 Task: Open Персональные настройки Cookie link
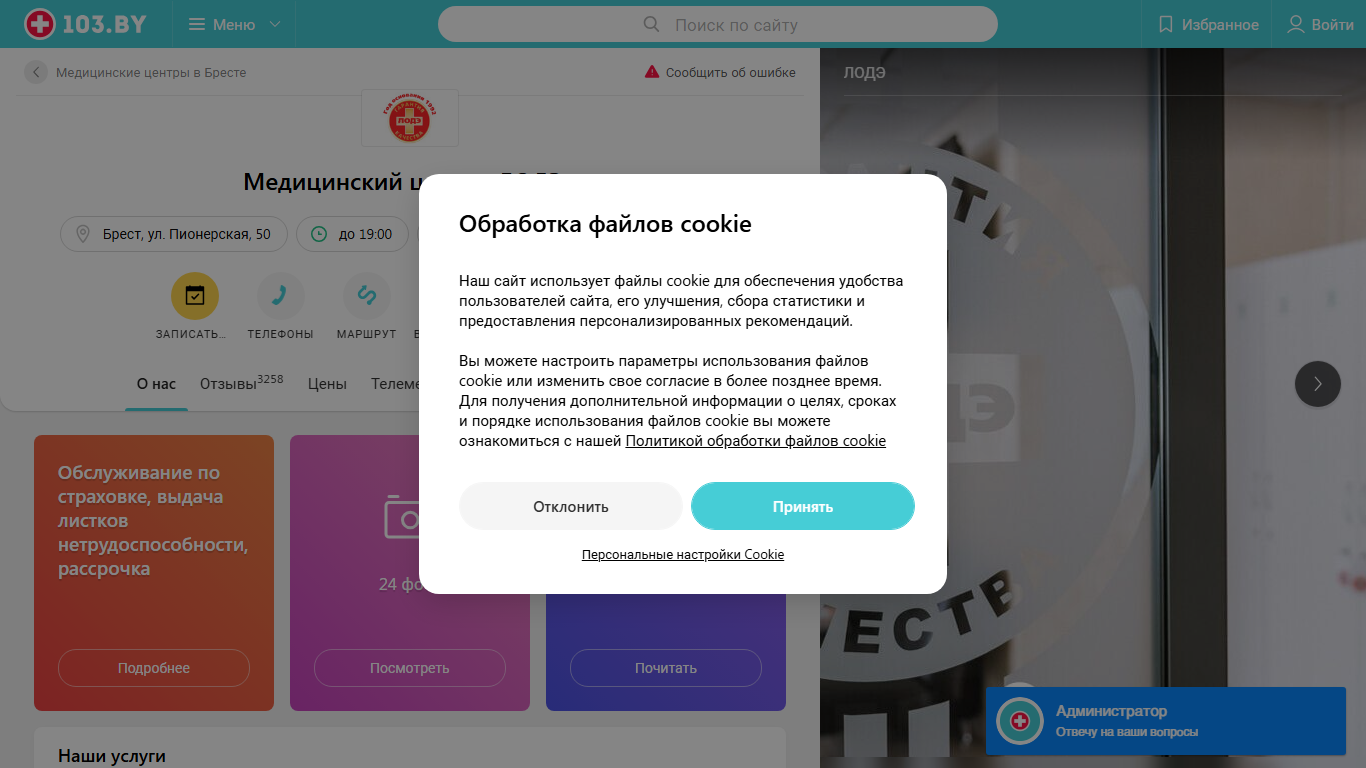pyautogui.click(x=683, y=554)
